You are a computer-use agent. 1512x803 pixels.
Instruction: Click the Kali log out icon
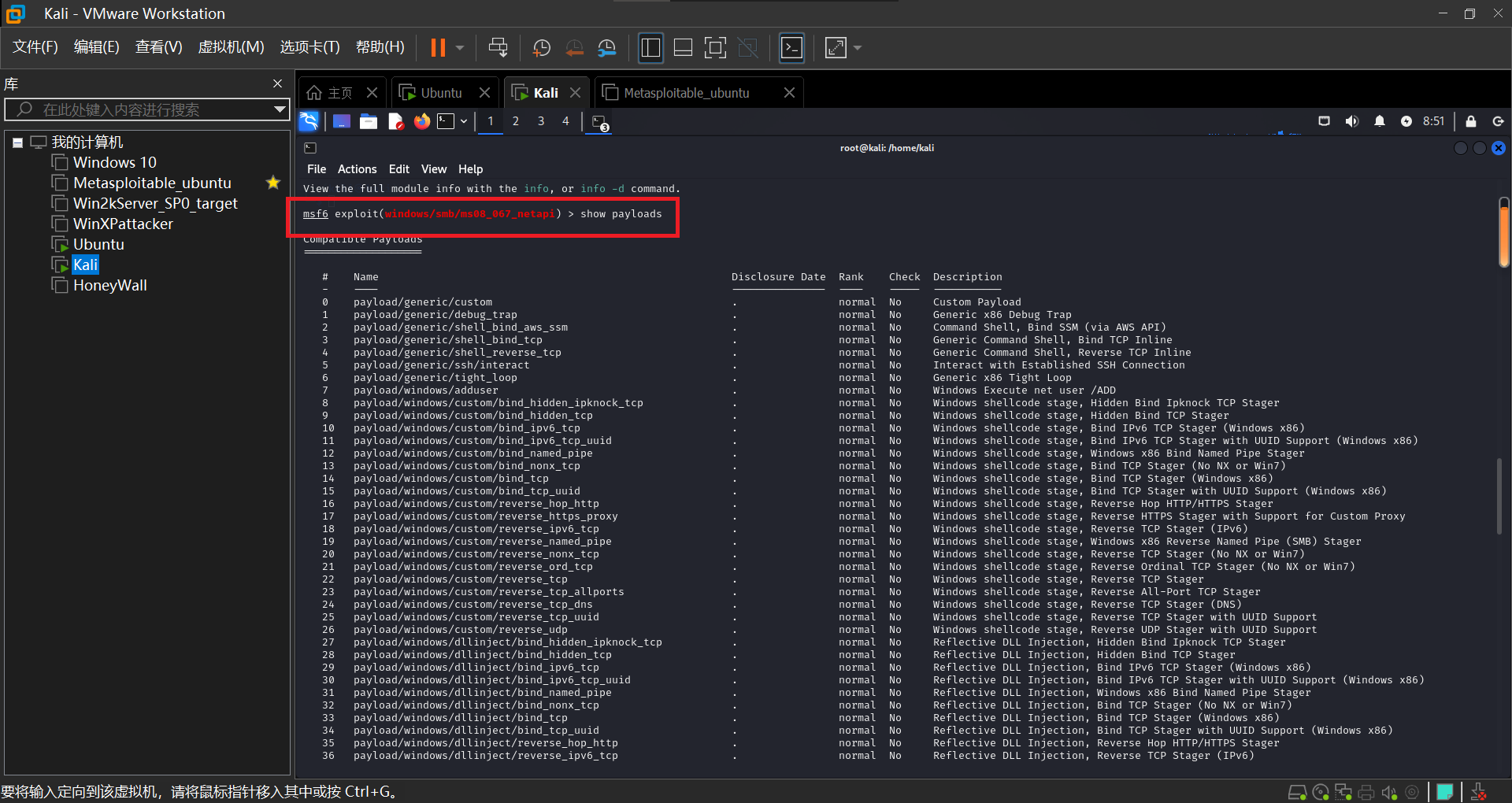click(x=1499, y=121)
